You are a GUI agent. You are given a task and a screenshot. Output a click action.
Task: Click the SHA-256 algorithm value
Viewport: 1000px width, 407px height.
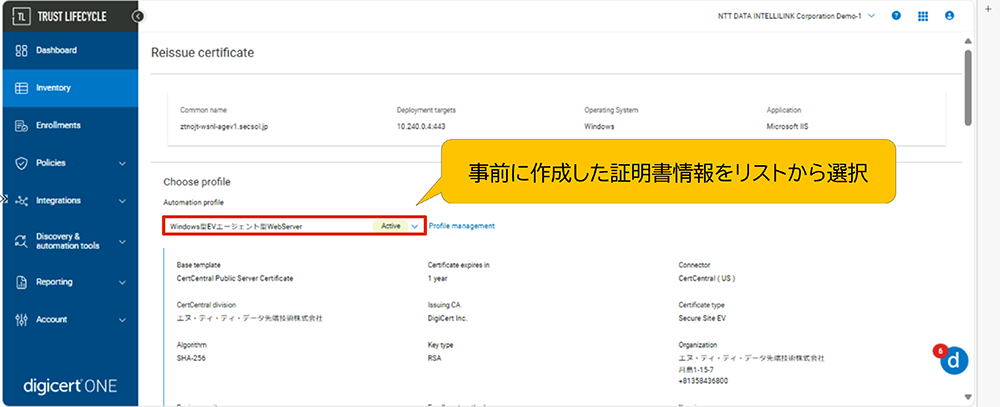point(191,358)
